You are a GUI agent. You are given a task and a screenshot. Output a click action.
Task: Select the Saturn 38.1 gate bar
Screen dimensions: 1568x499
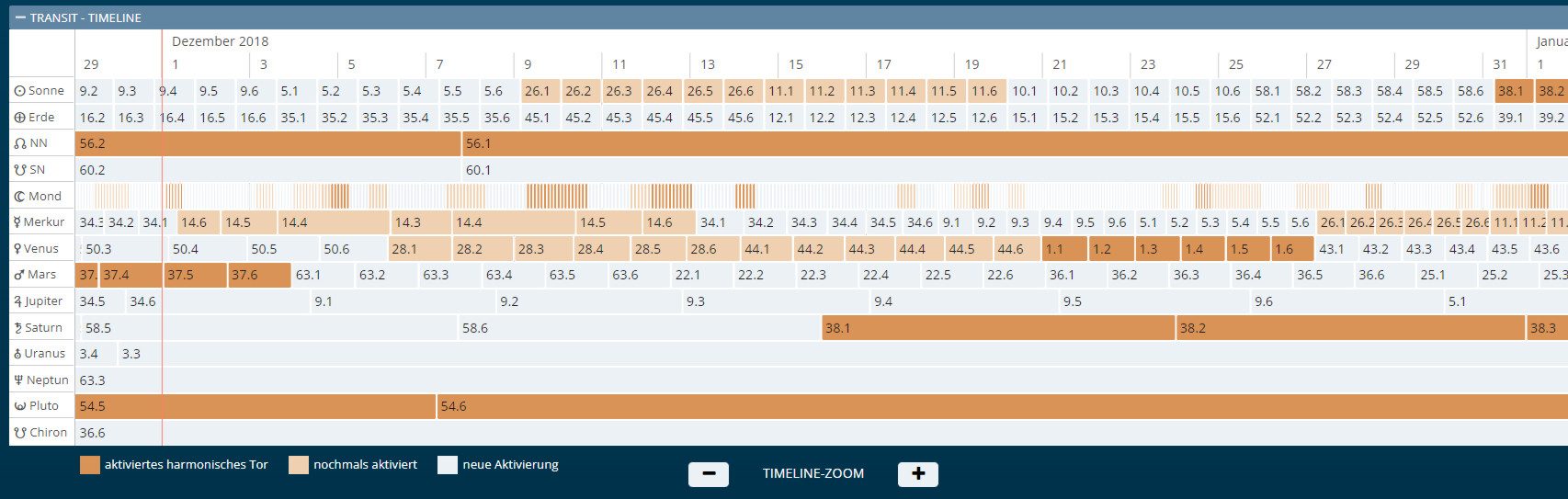pos(997,328)
